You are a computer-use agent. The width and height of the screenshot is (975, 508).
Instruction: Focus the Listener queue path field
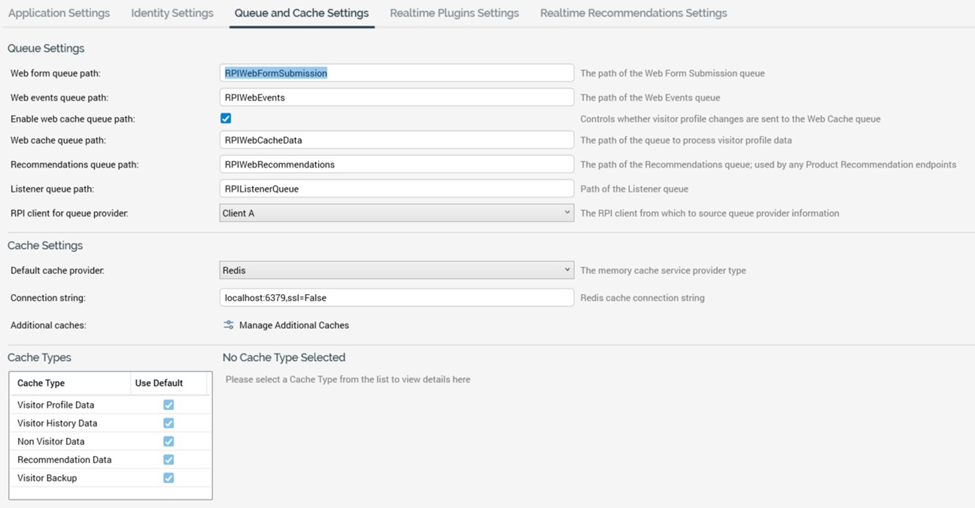point(396,189)
